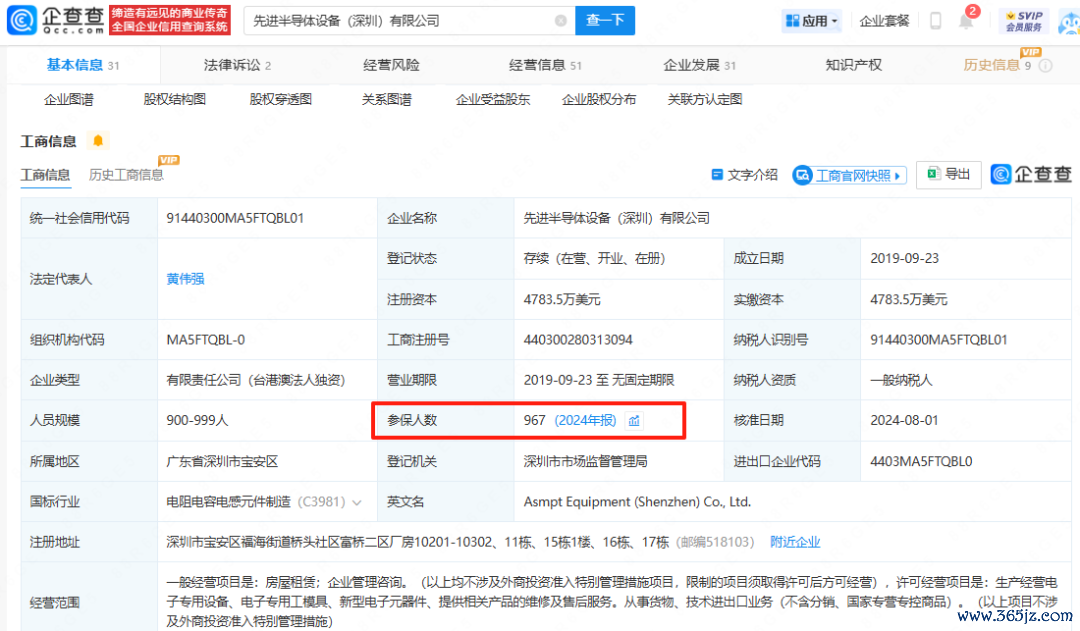Click the info icon beside 历史信息 tab
Image resolution: width=1080 pixels, height=631 pixels.
click(1045, 65)
